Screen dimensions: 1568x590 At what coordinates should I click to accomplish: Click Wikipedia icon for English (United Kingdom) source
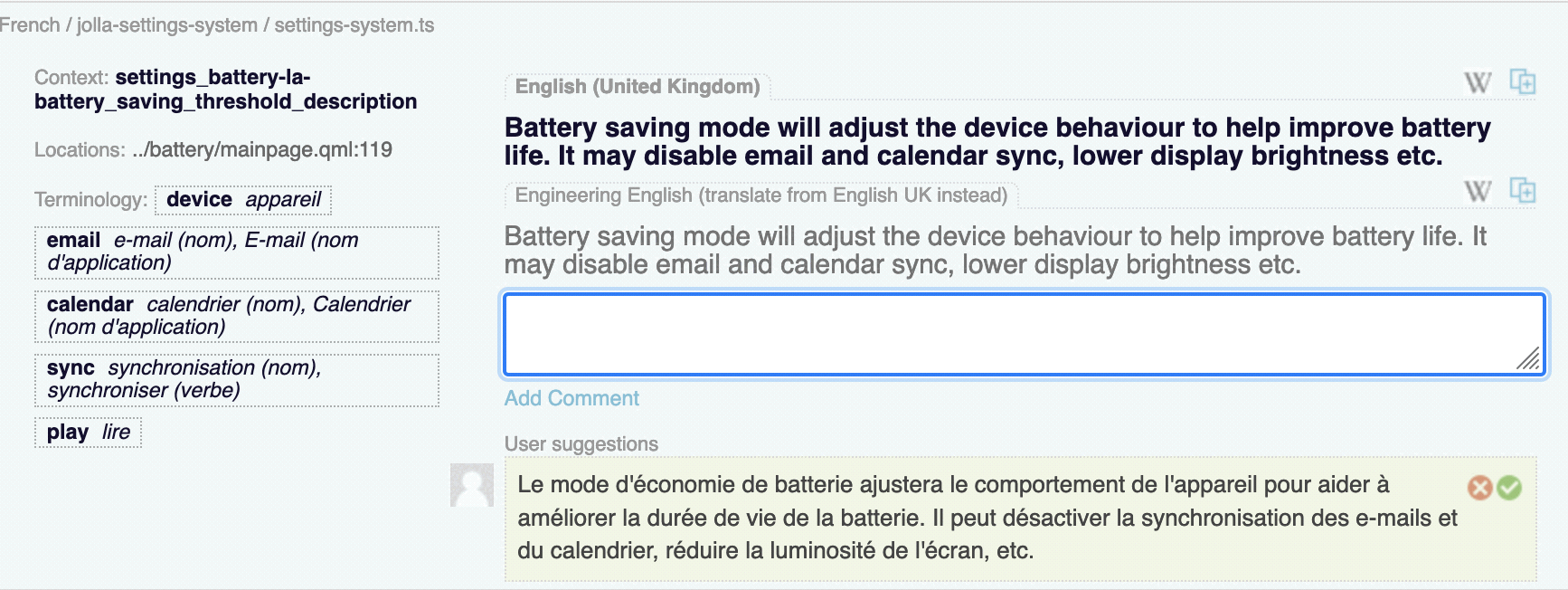[1478, 83]
